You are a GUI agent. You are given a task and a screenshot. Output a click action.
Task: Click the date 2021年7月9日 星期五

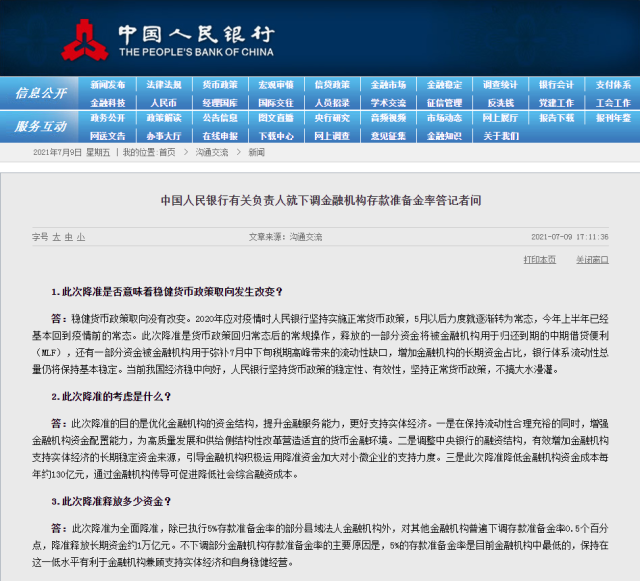pyautogui.click(x=72, y=152)
